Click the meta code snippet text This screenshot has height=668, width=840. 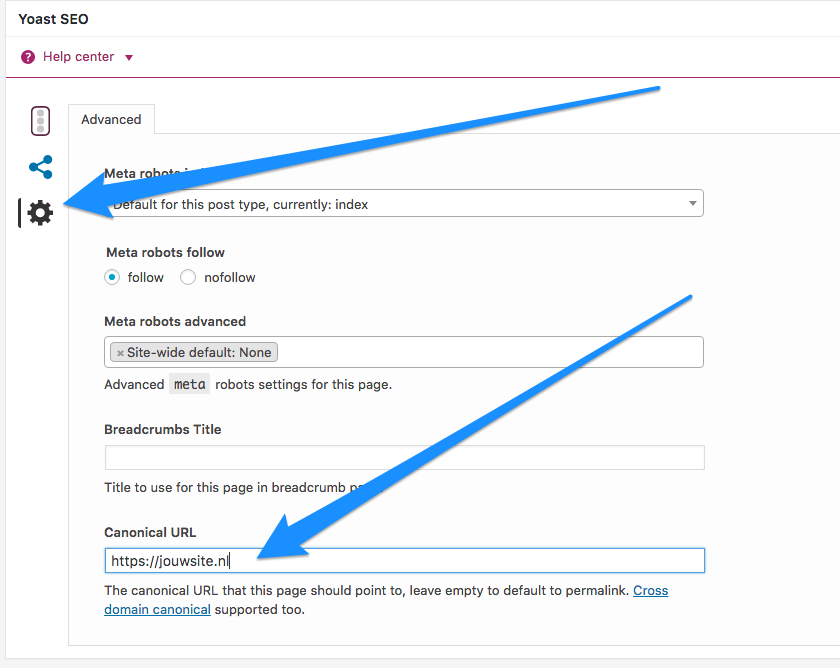point(189,384)
